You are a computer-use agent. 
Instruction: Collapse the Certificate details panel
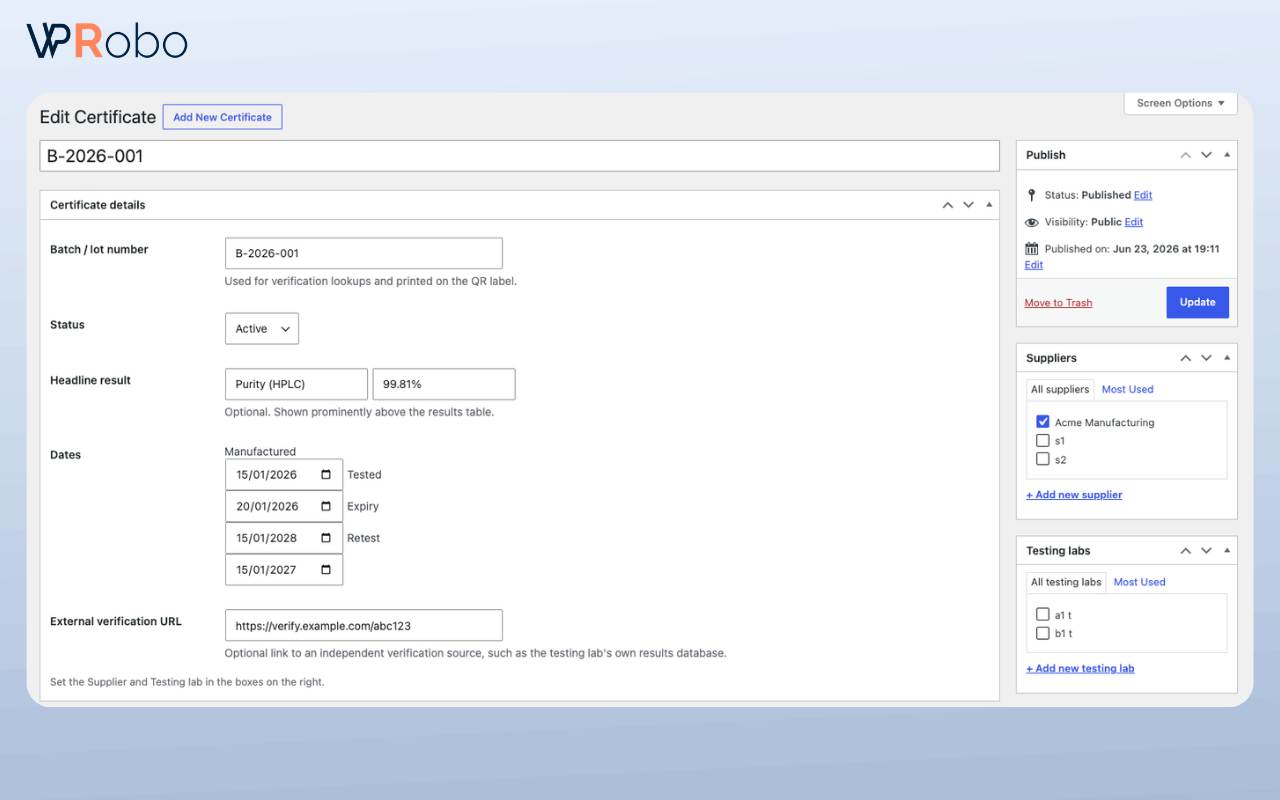tap(989, 205)
